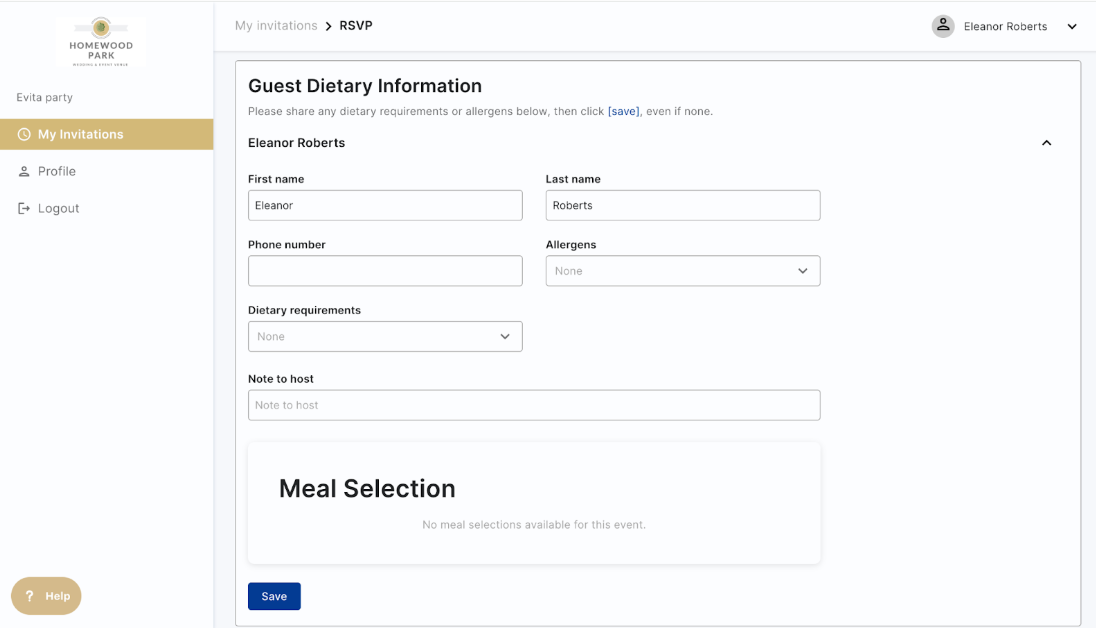Click the [save] link in instructions
This screenshot has height=630, width=1096.
pyautogui.click(x=623, y=111)
